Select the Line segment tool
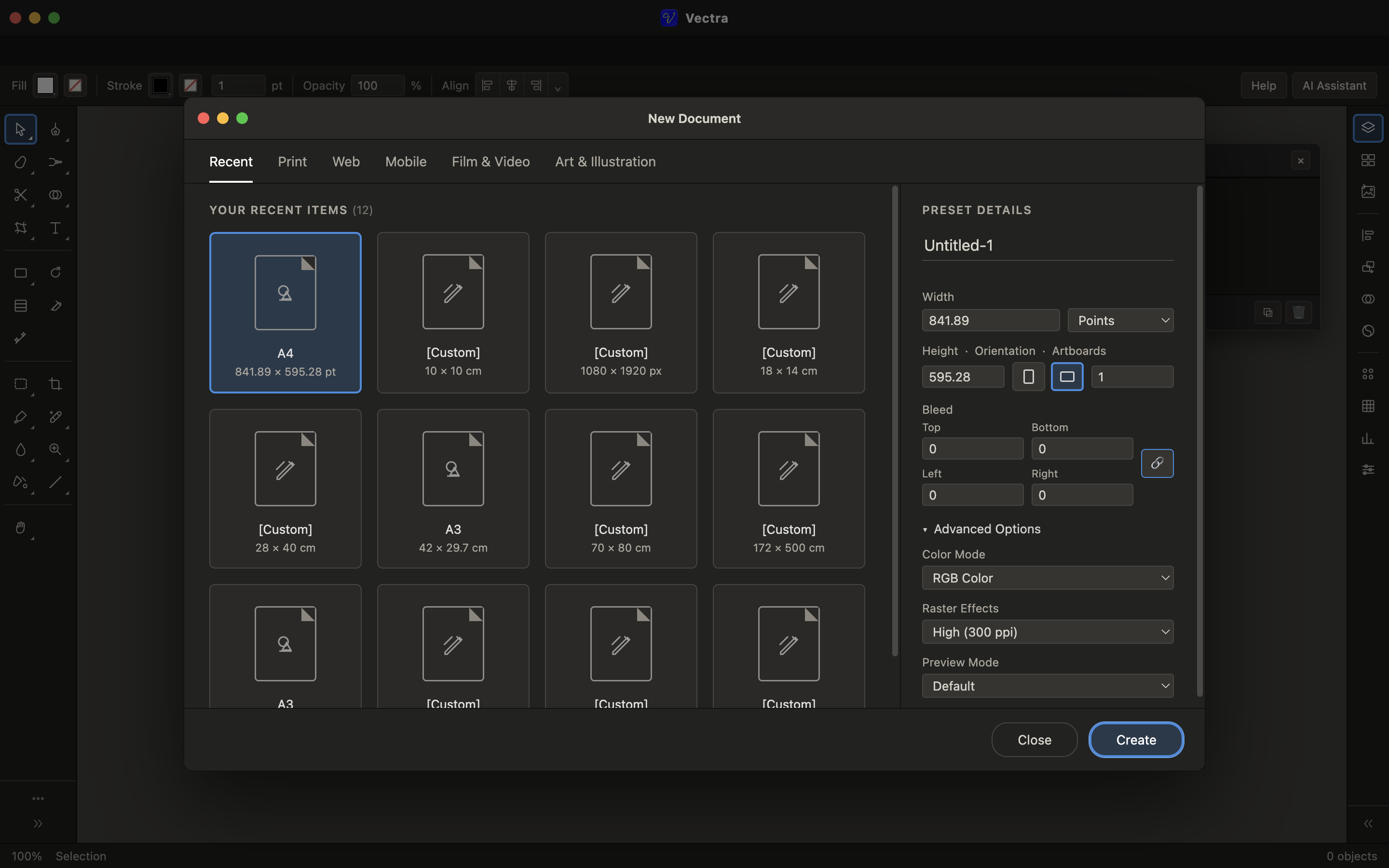This screenshot has width=1389, height=868. pyautogui.click(x=55, y=482)
